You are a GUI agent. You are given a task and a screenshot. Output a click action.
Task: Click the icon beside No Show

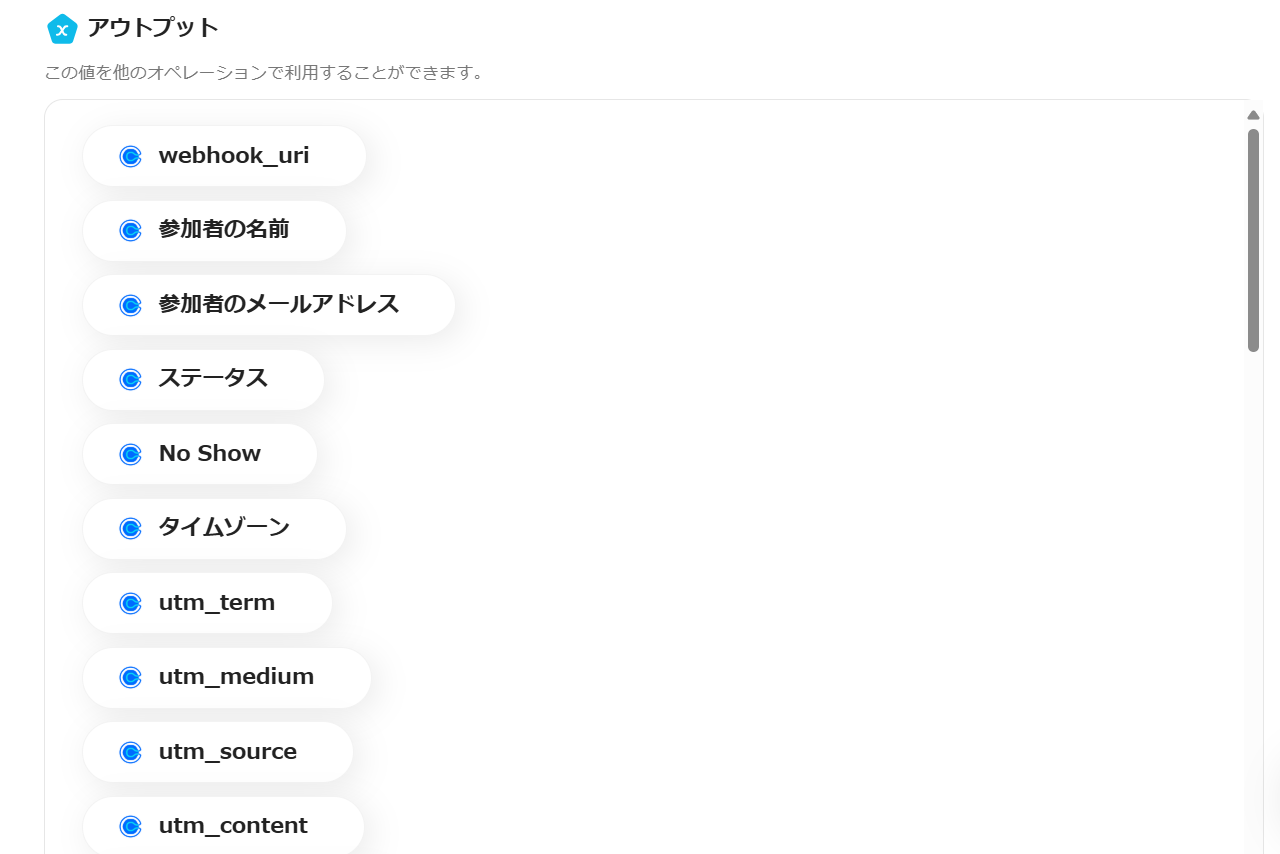tap(130, 454)
